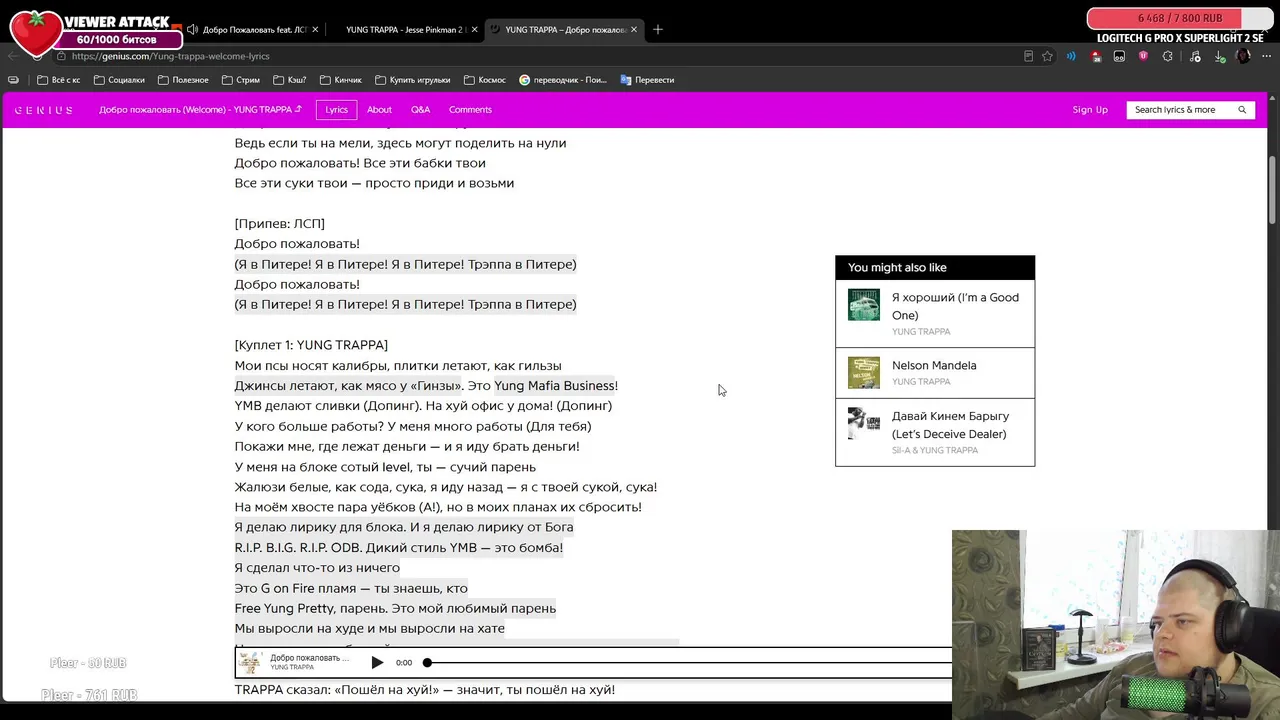Open the browser profile avatar

point(1243,56)
